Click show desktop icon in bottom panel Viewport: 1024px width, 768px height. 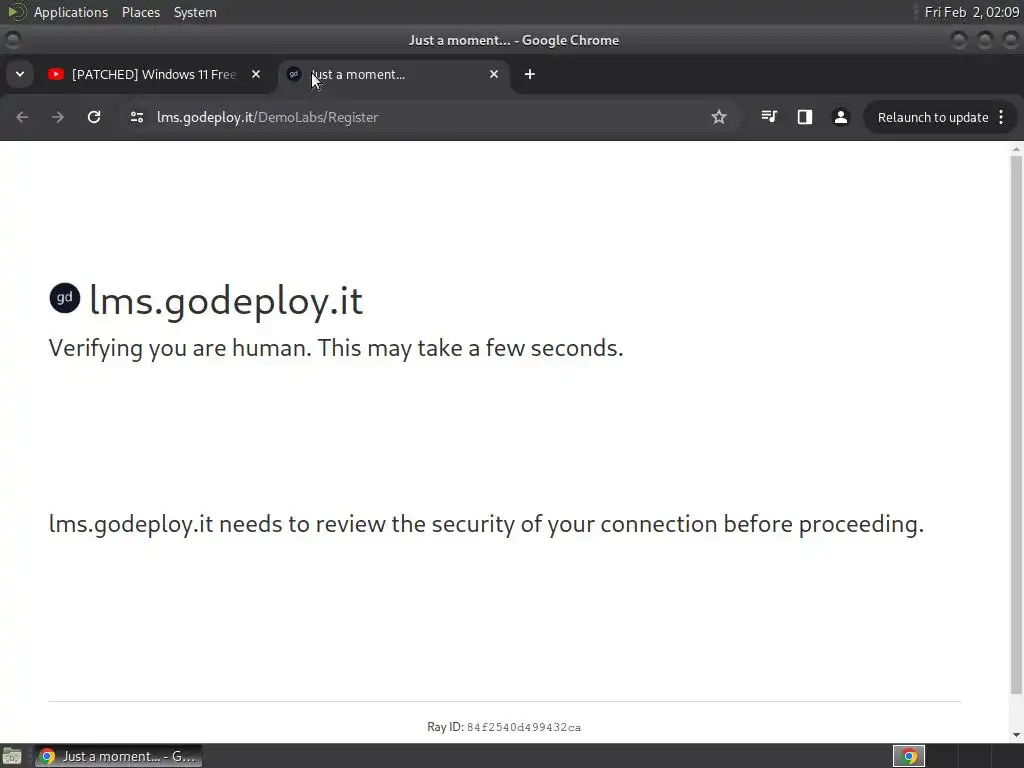12,756
